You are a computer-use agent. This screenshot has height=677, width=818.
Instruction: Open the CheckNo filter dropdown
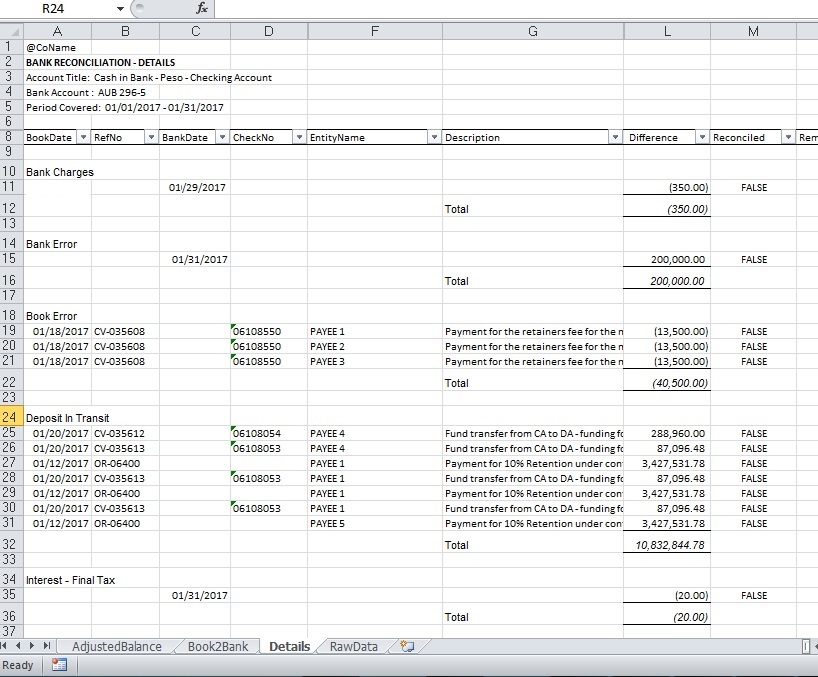[x=299, y=137]
